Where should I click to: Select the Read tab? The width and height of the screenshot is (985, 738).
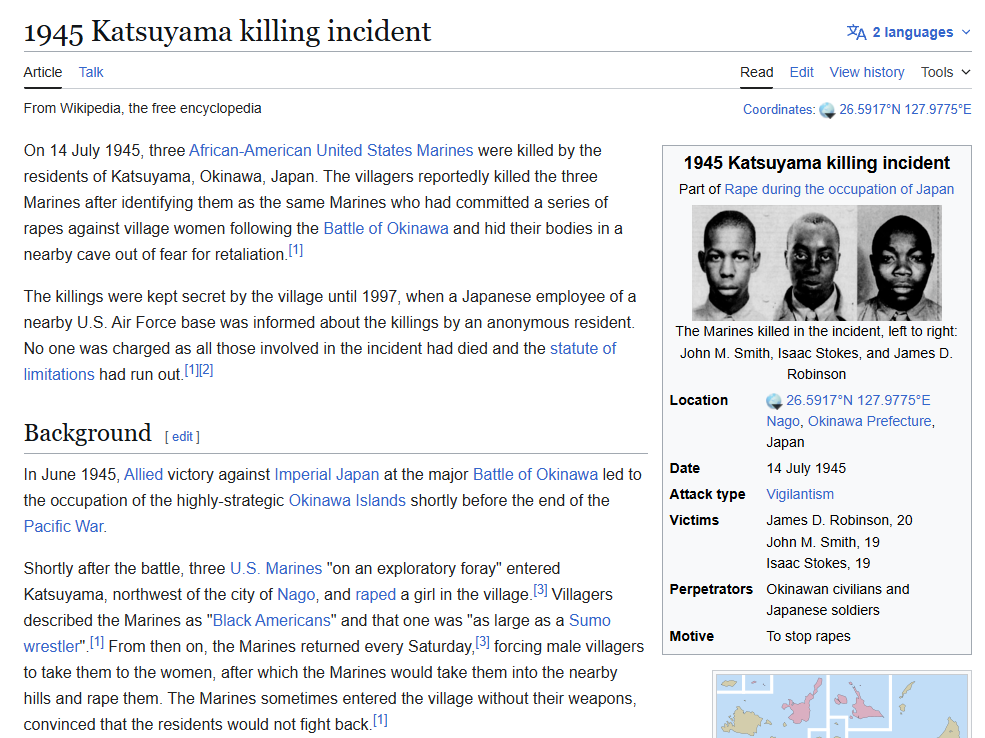(756, 72)
